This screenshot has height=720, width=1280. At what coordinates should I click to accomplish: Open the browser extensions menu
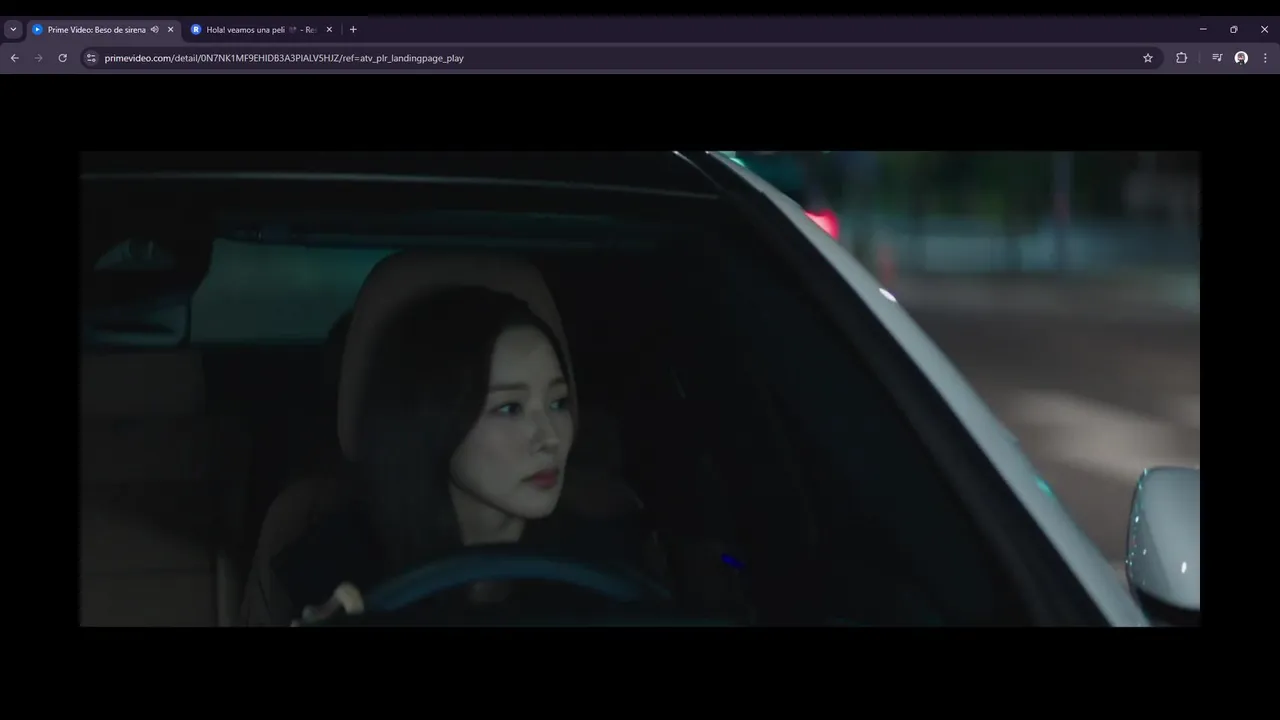[x=1181, y=58]
